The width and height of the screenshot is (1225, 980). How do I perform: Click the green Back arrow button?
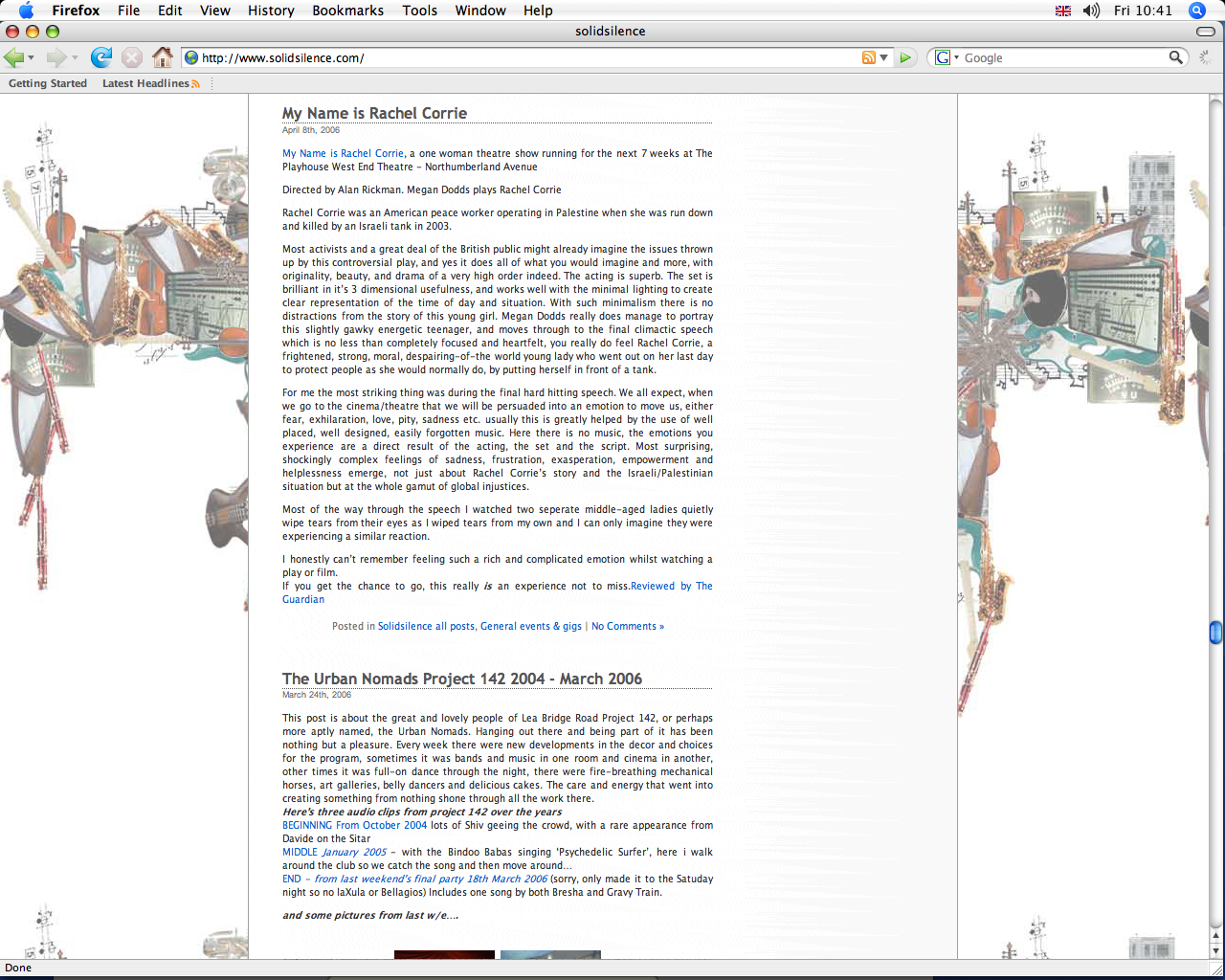pyautogui.click(x=13, y=57)
